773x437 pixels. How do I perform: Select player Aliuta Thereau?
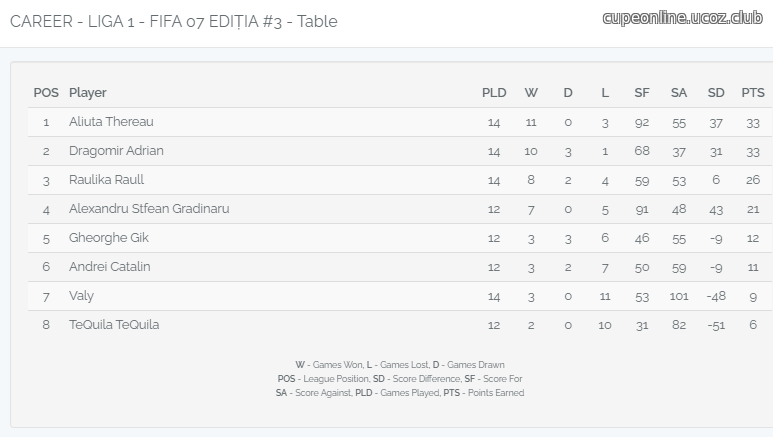pyautogui.click(x=111, y=122)
